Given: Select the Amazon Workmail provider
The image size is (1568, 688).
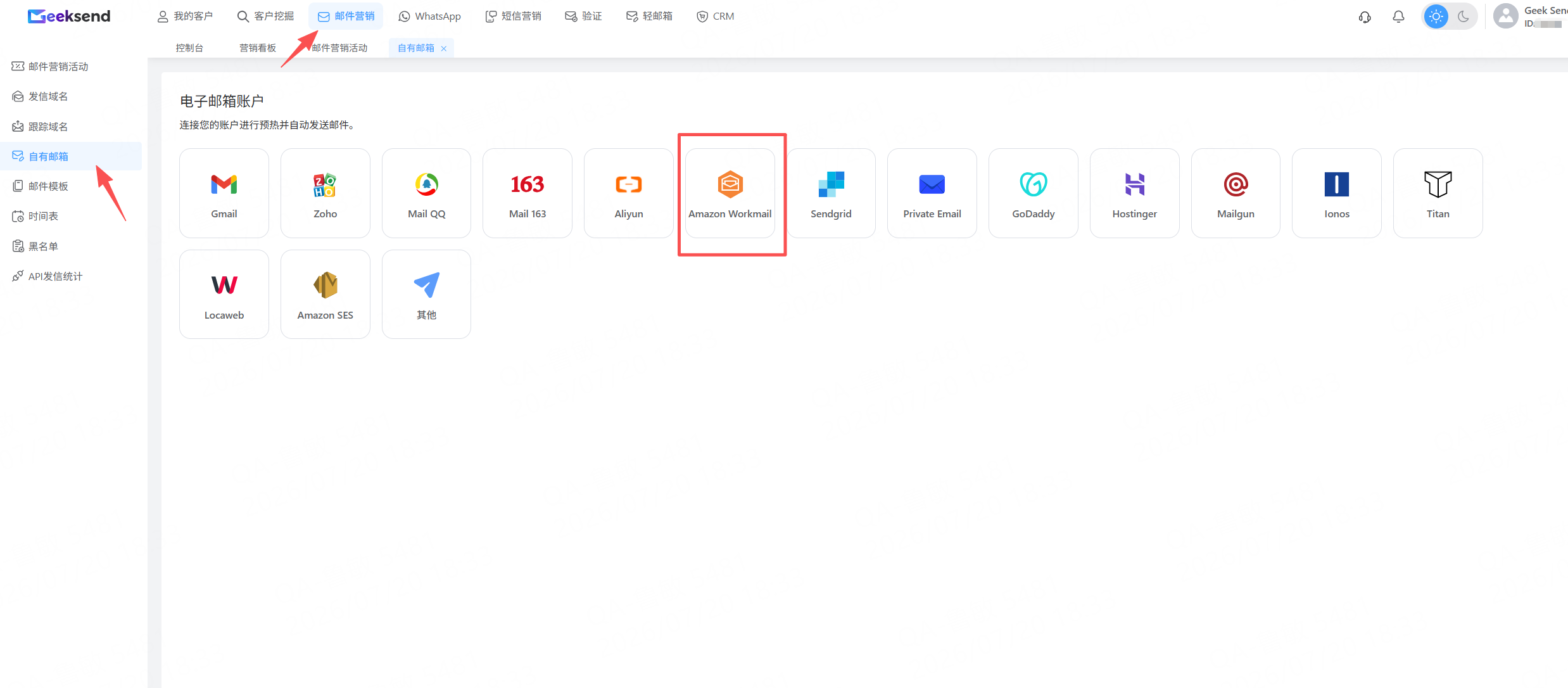Looking at the screenshot, I should point(730,193).
